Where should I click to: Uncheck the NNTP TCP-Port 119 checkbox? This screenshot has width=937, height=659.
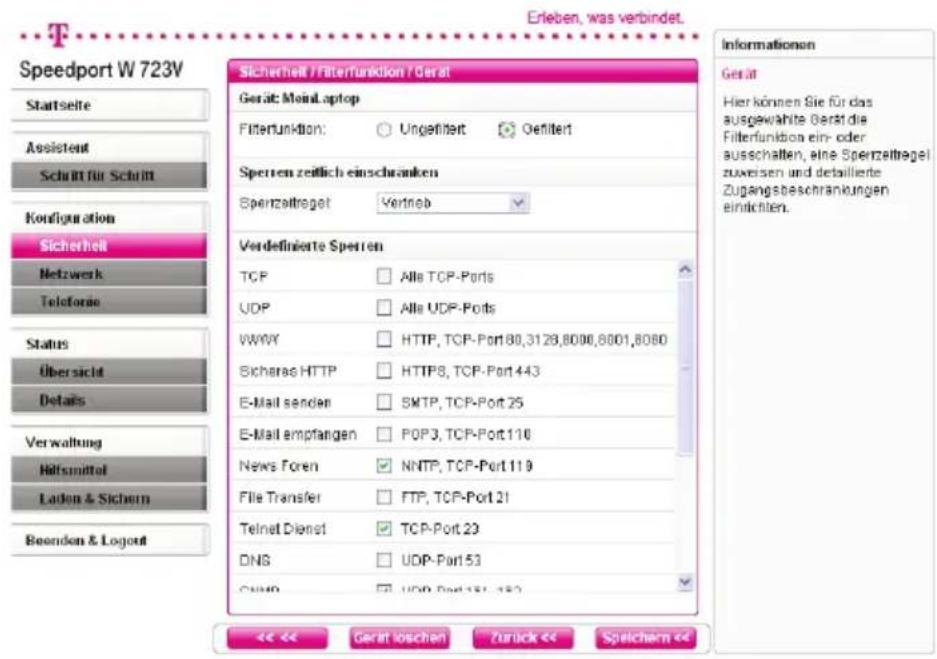tap(384, 465)
